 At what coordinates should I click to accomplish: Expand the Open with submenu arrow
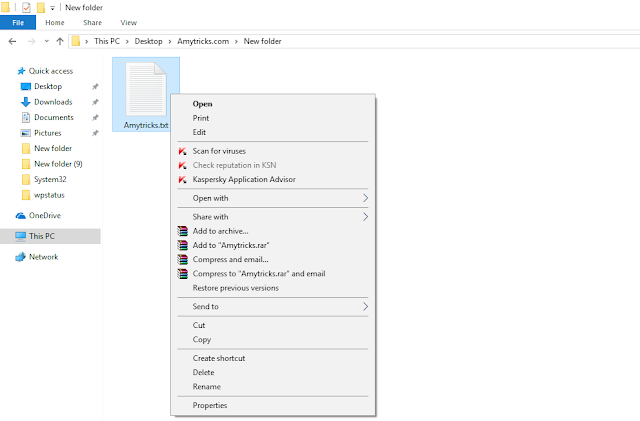pos(365,198)
